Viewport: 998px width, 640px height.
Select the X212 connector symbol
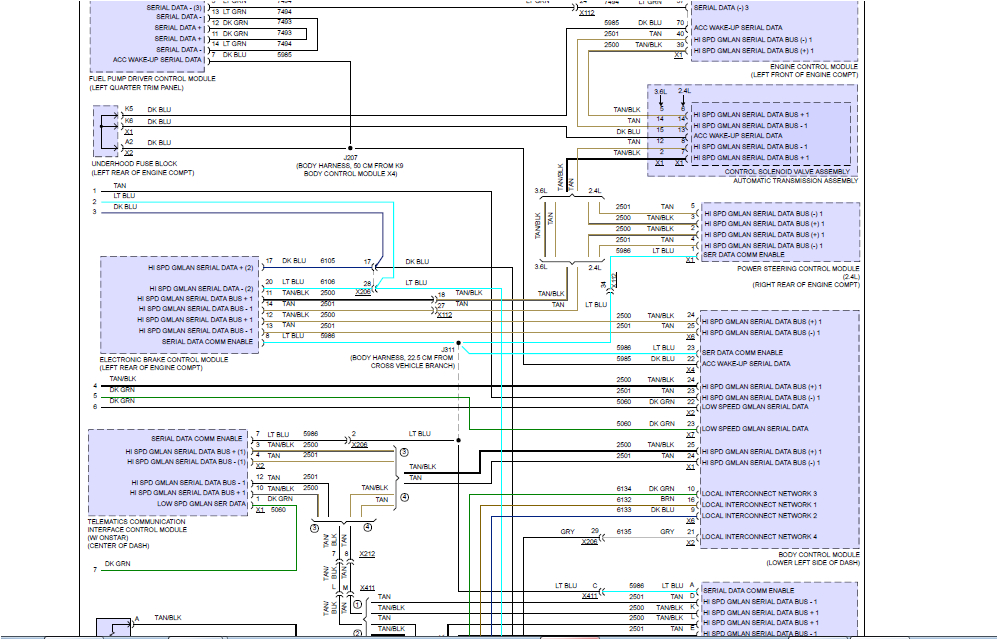366,553
